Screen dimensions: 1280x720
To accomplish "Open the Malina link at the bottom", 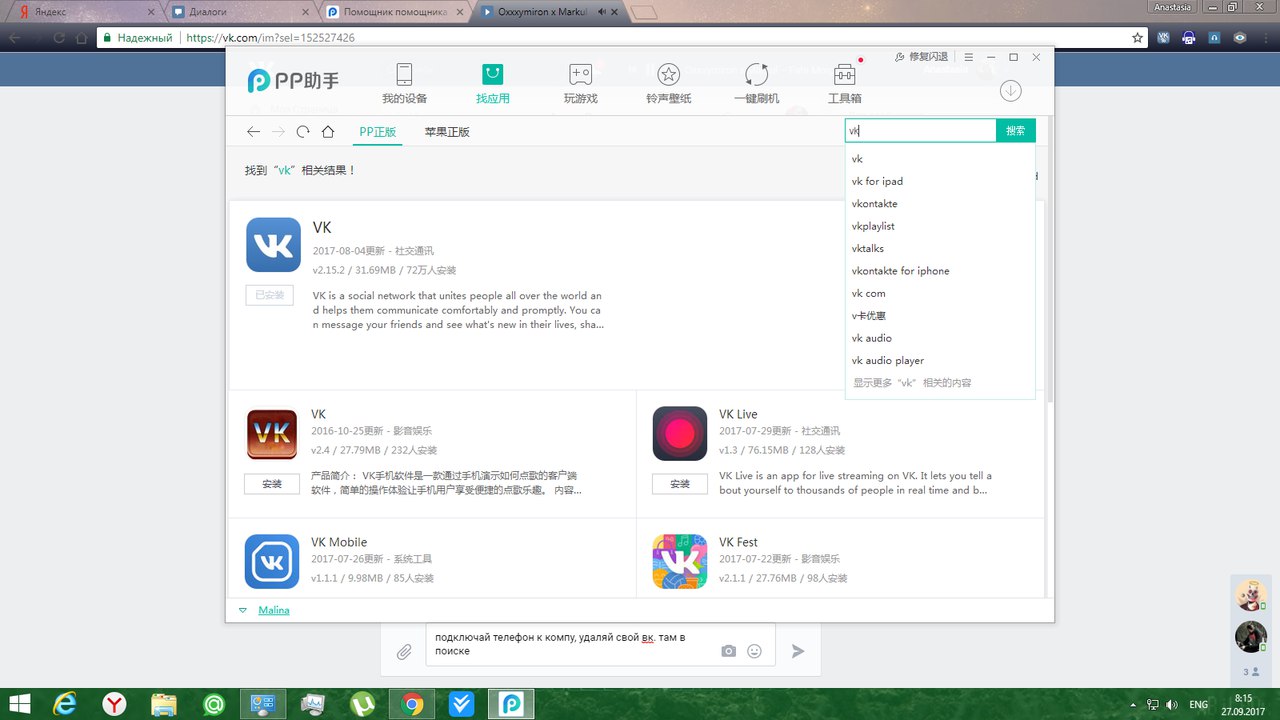I will tap(274, 610).
